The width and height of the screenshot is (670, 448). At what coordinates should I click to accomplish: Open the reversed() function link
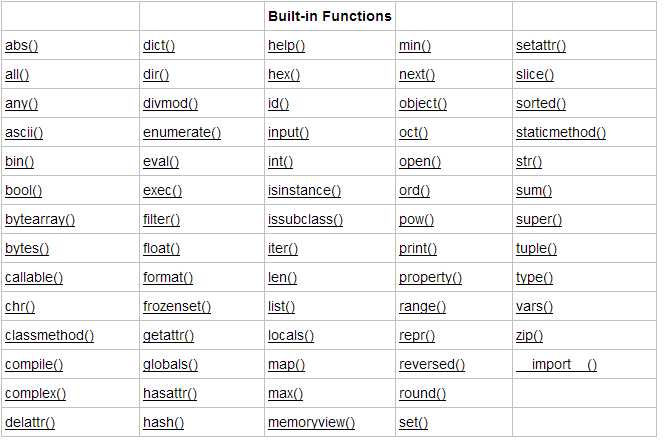431,364
